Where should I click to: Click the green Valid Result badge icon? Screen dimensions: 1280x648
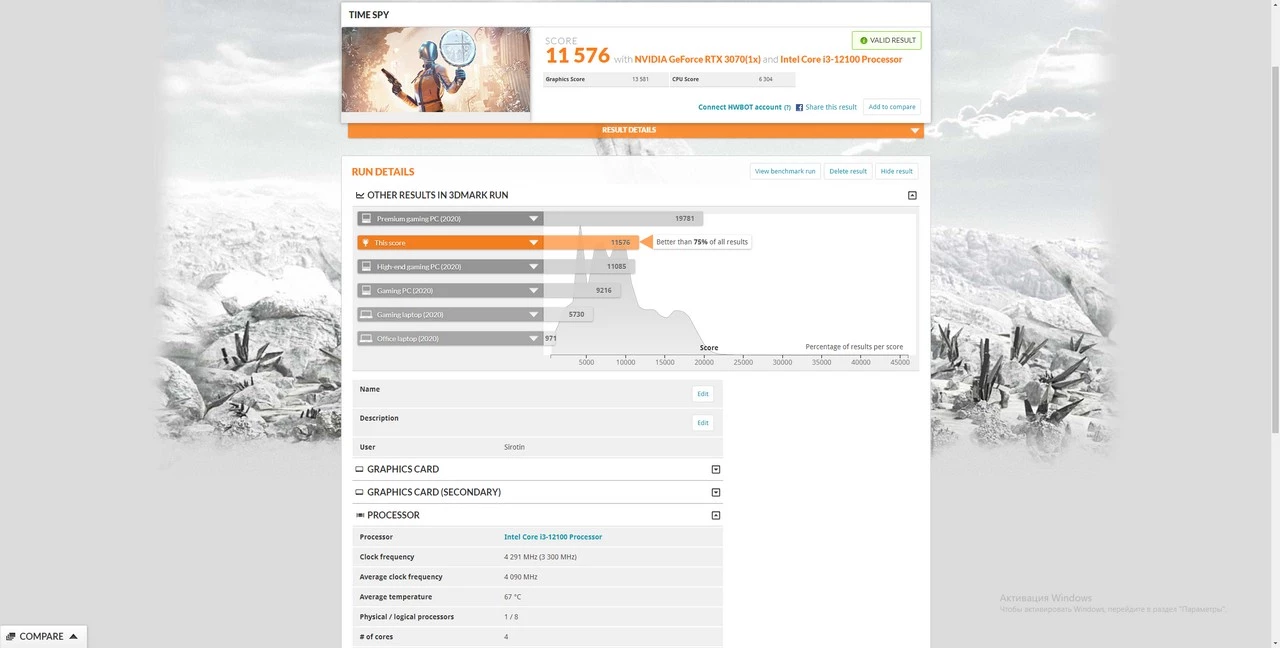pos(864,41)
